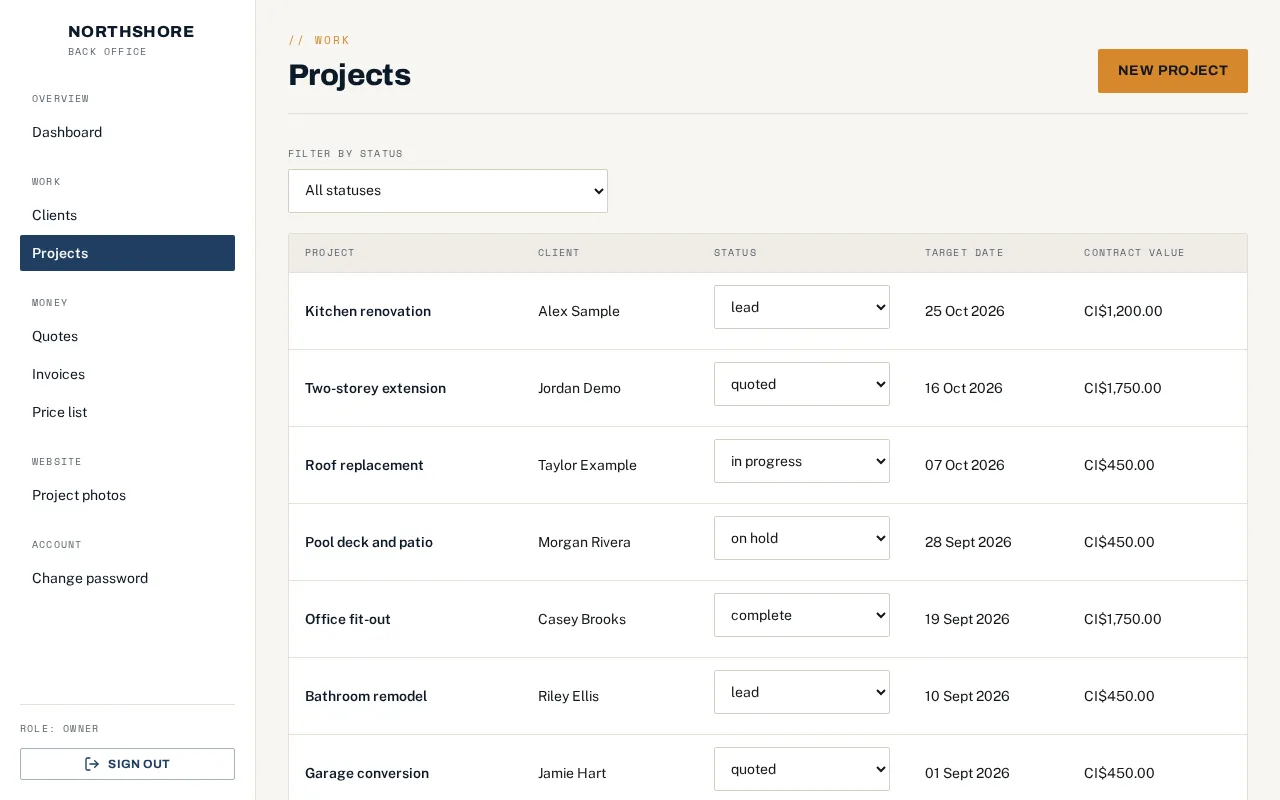Viewport: 1280px width, 800px height.
Task: Select client Riley Ellis
Action: (568, 696)
